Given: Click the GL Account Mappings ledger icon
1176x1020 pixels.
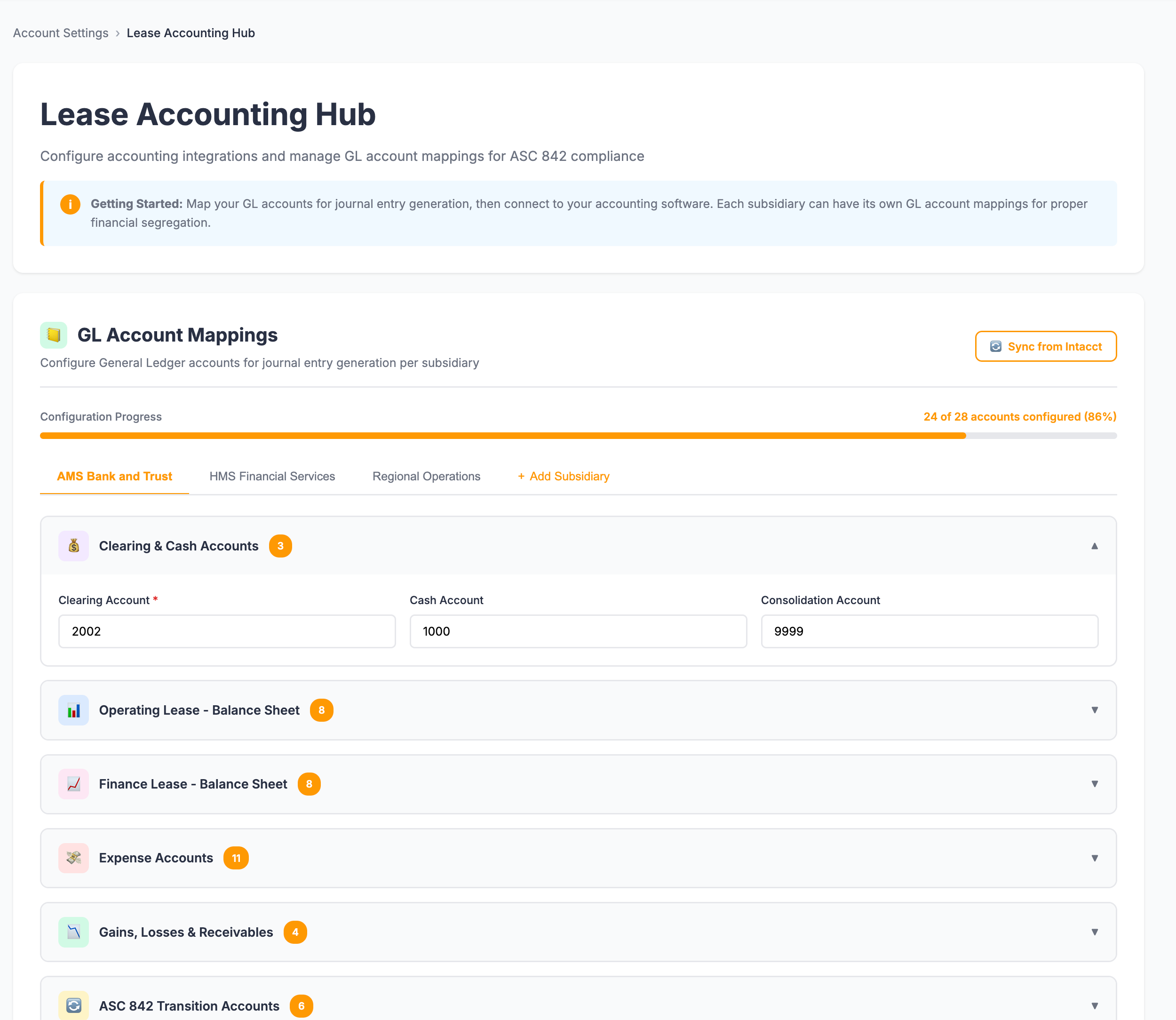Looking at the screenshot, I should tap(54, 335).
